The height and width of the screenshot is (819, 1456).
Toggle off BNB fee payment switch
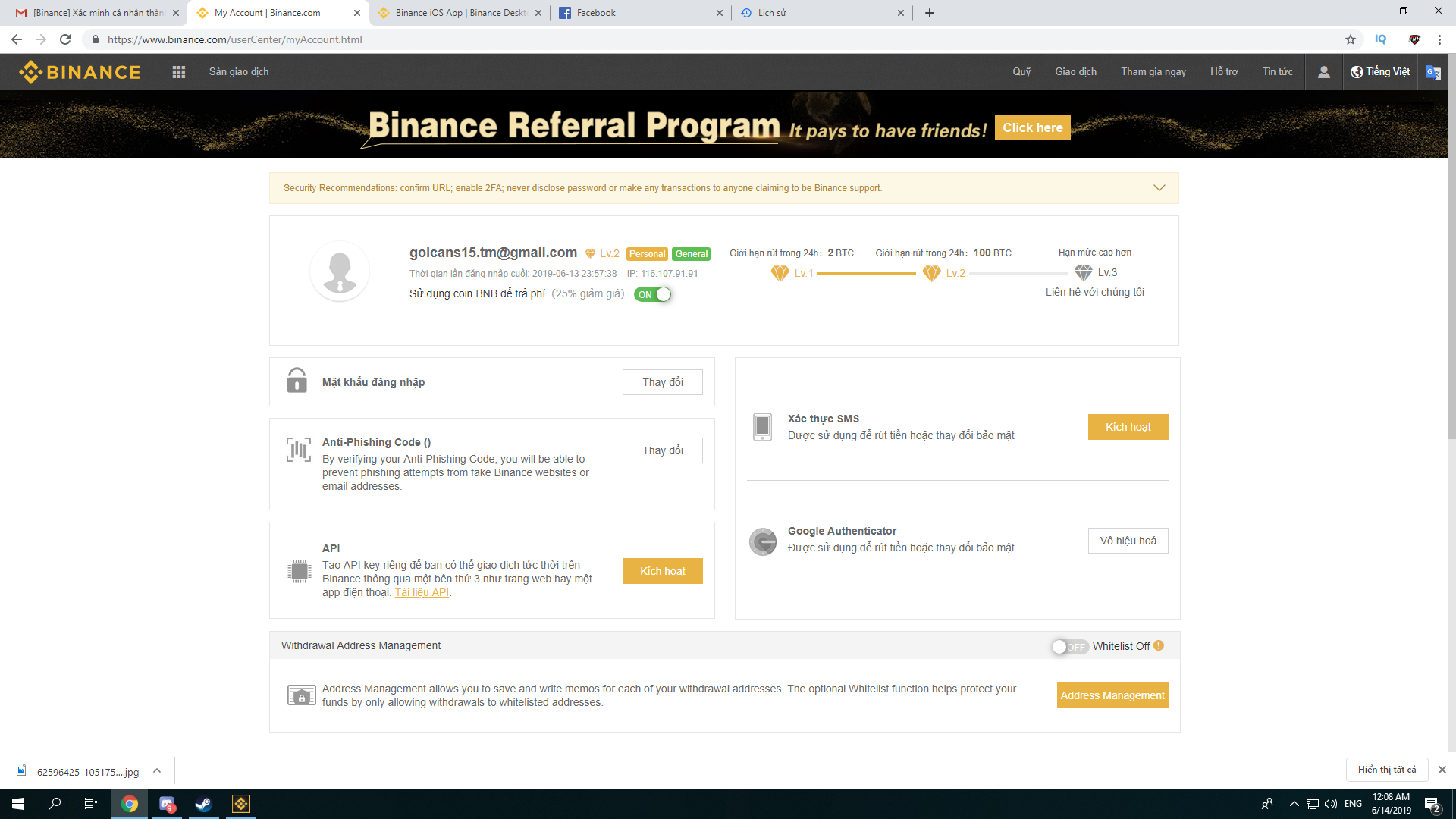click(x=653, y=295)
